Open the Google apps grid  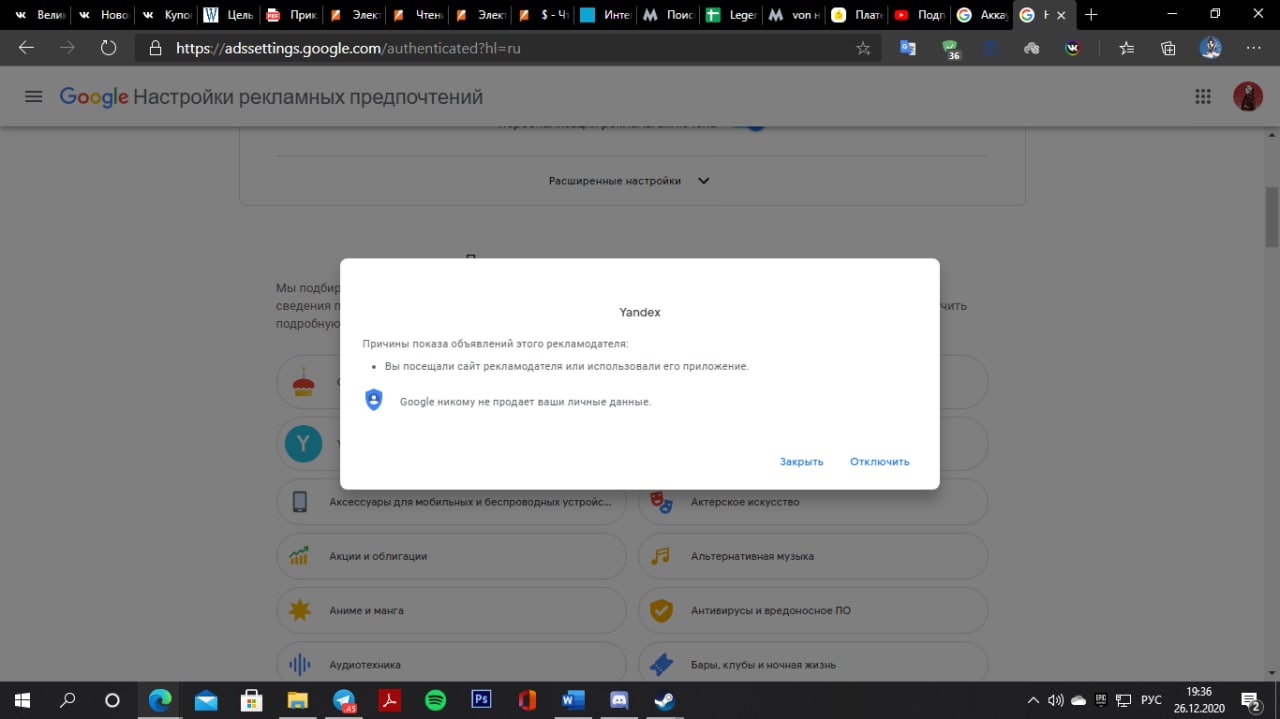[x=1203, y=97]
